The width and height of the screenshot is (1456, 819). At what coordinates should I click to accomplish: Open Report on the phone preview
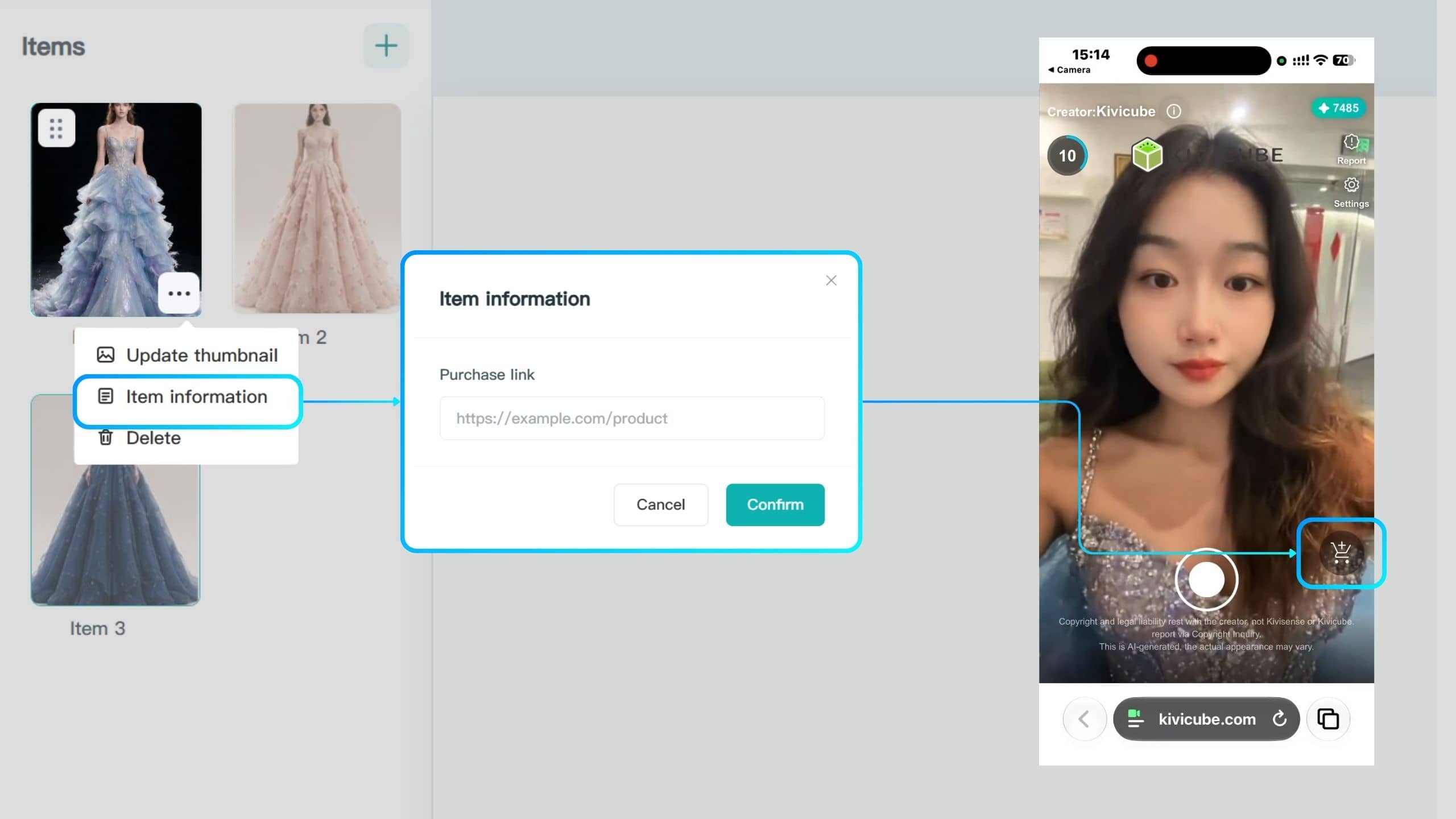(1351, 150)
